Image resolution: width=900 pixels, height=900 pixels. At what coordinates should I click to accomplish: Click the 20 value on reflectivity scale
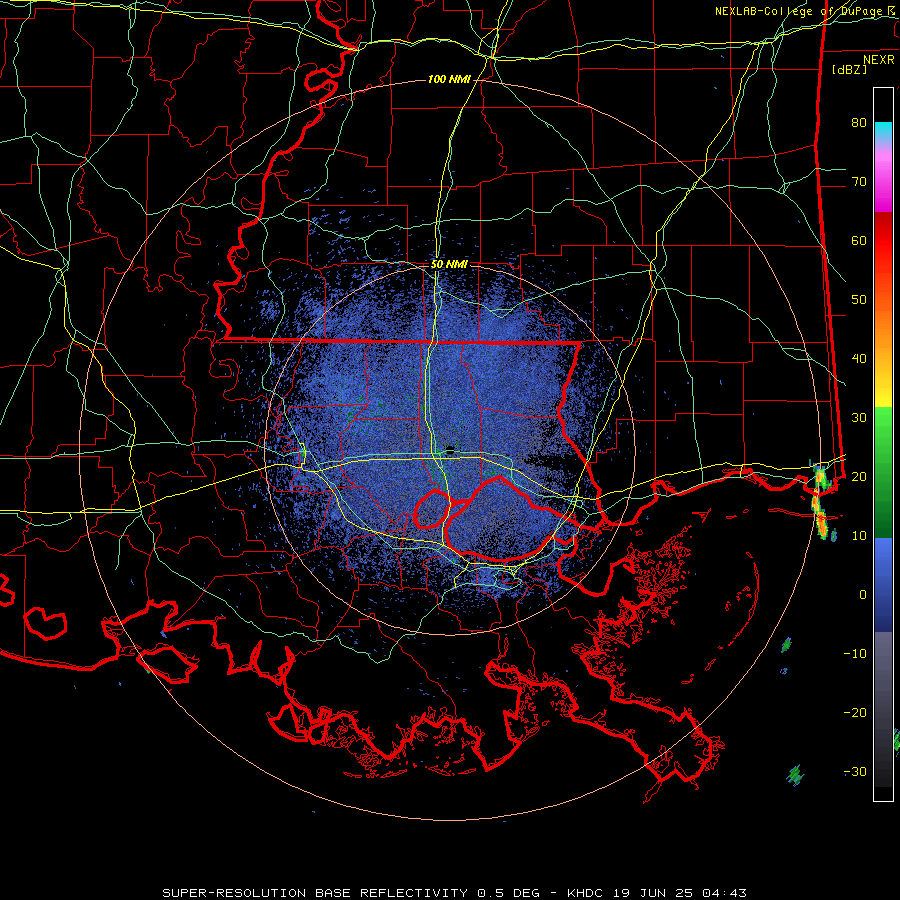tap(859, 476)
